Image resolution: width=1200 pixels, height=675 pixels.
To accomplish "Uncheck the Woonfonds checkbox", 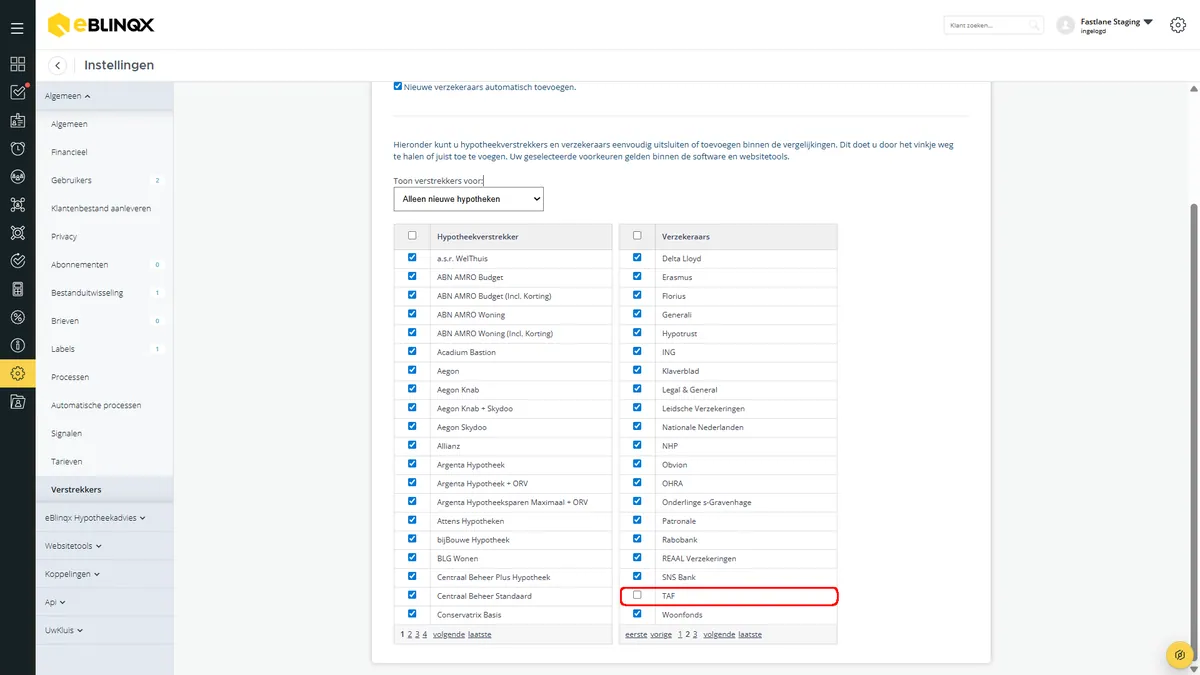I will [637, 614].
